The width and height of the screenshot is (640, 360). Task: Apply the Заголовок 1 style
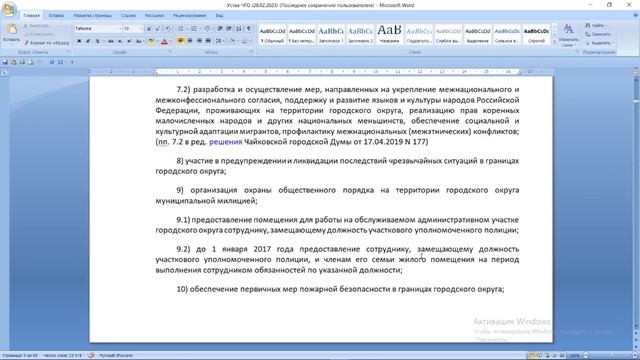click(331, 35)
